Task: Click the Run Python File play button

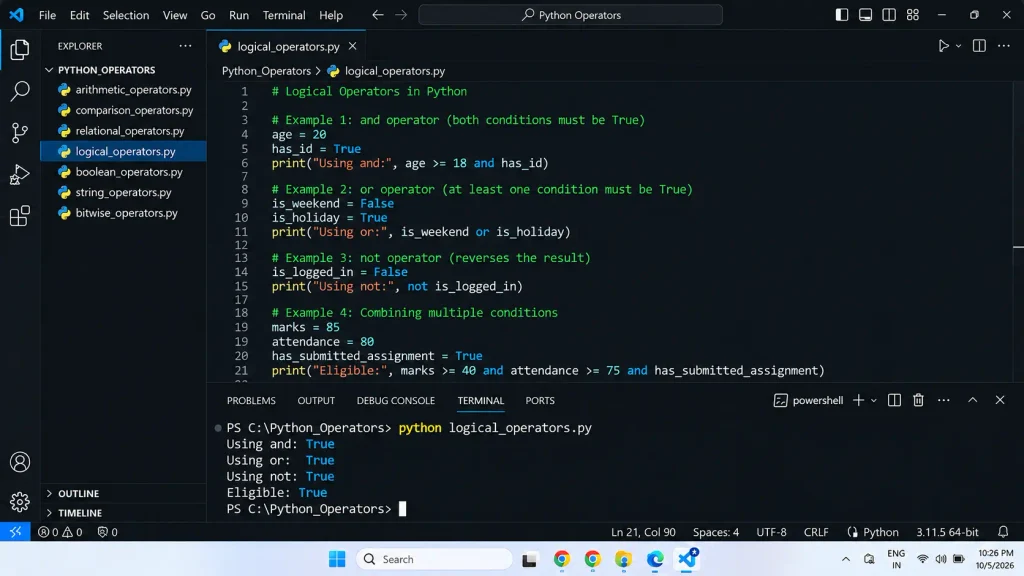Action: (x=943, y=46)
